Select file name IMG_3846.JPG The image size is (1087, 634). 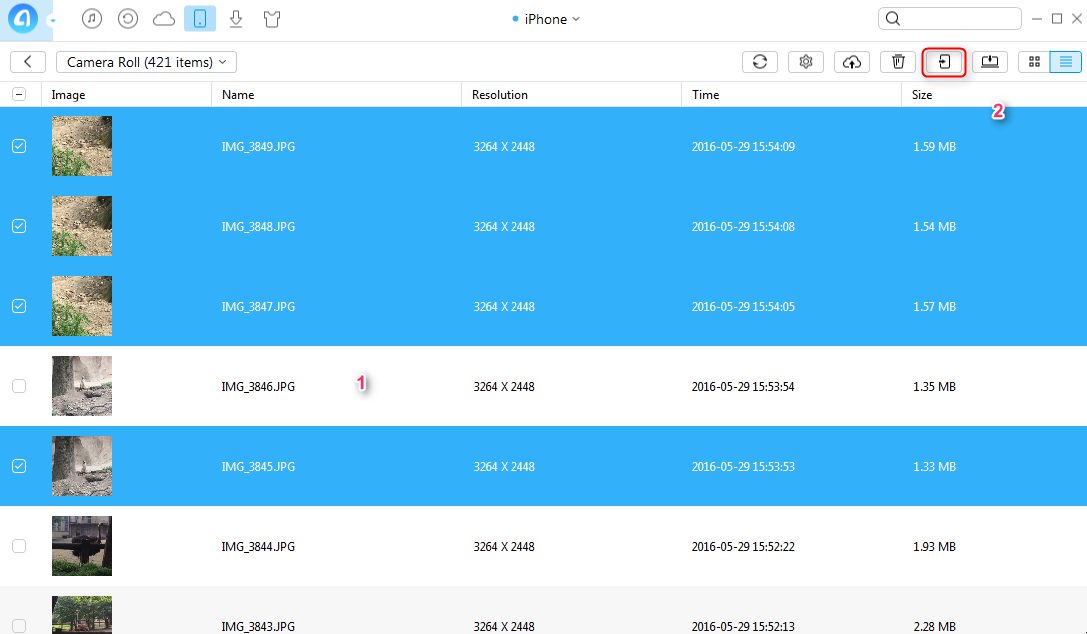pos(258,387)
